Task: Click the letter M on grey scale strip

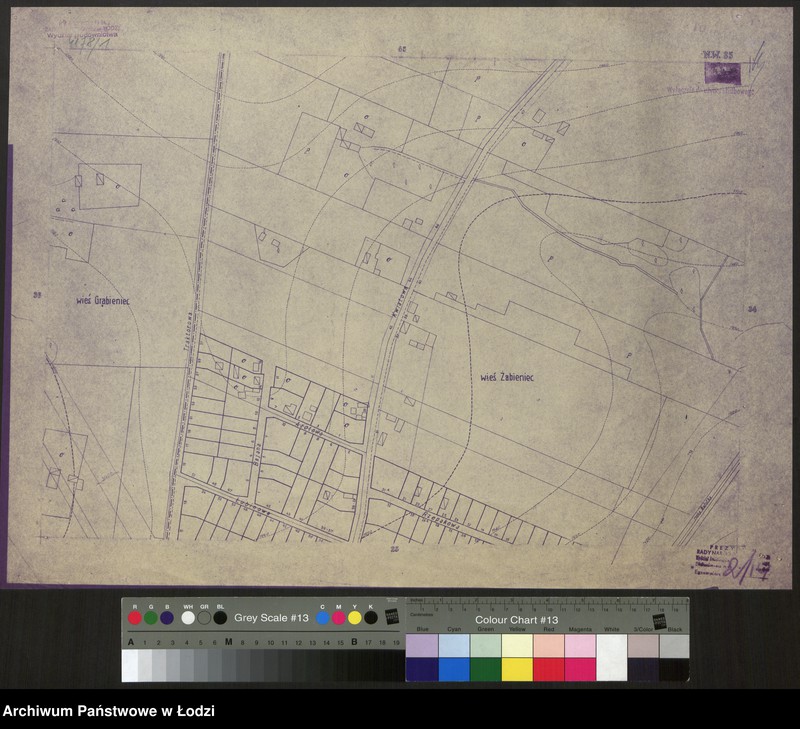Action: coord(229,641)
